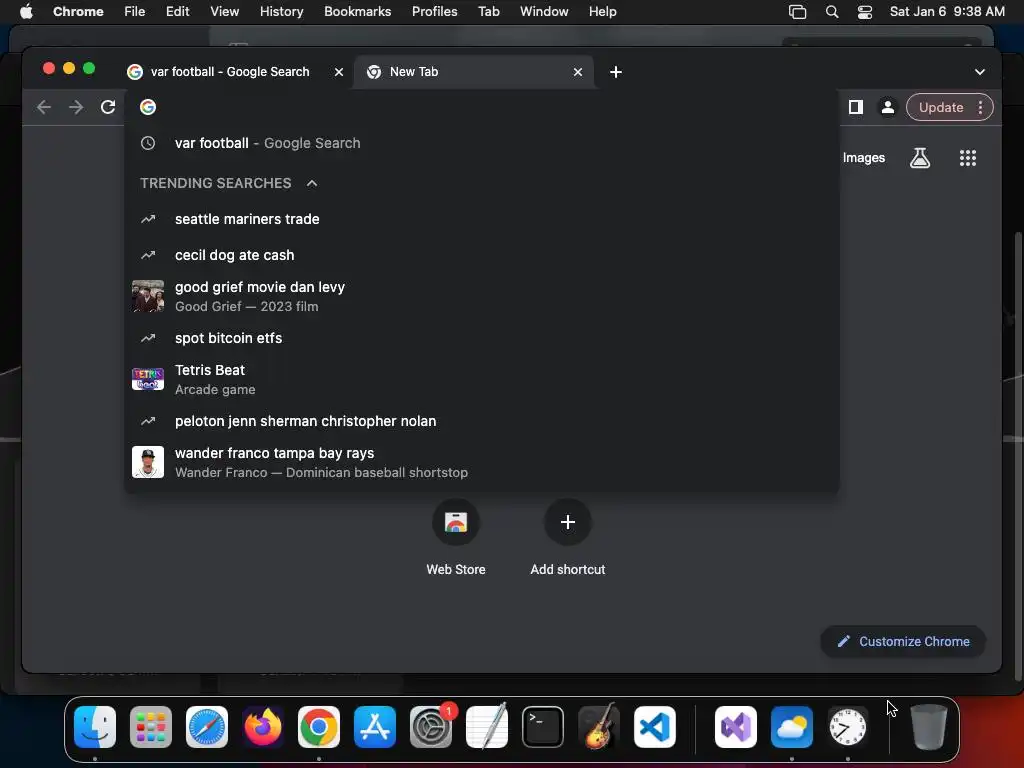This screenshot has width=1024, height=768.
Task: Open Launchpad from the dock
Action: 151,727
